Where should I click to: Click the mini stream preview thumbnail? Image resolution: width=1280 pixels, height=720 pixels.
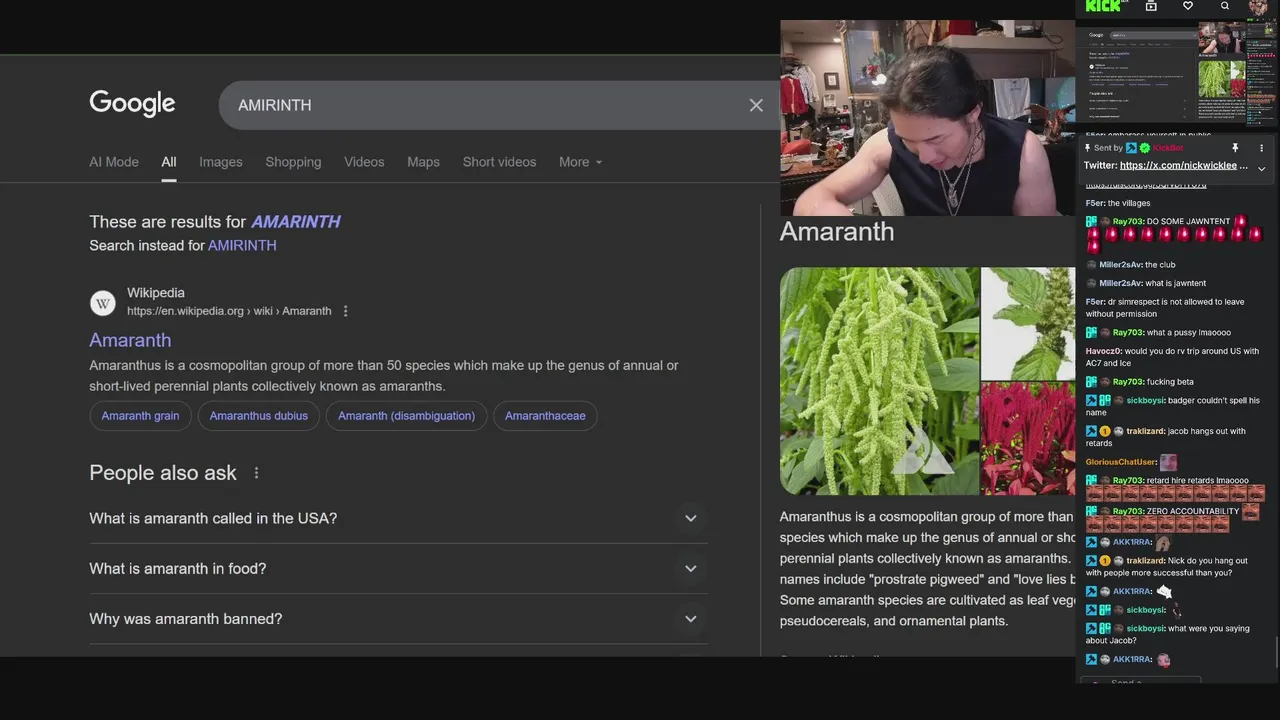[x=1177, y=74]
